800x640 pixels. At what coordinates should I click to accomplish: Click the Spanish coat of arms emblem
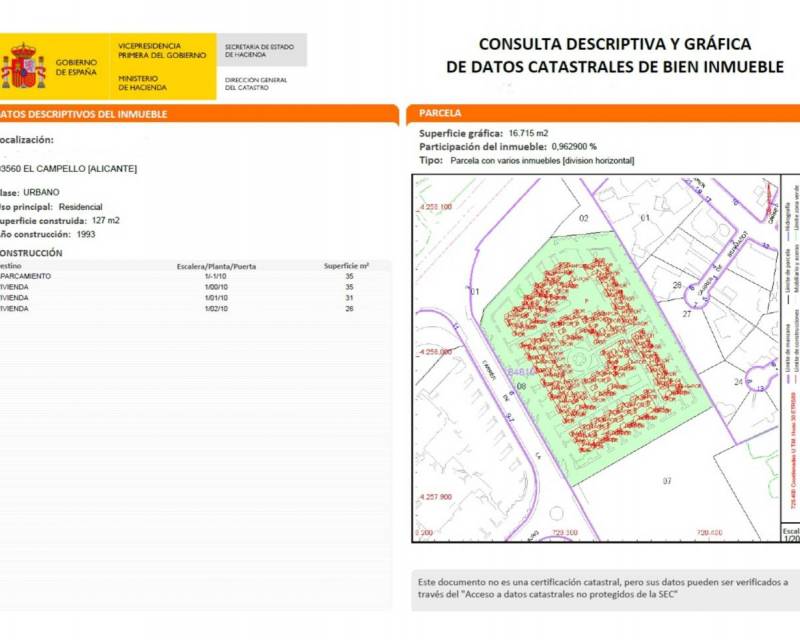point(24,67)
